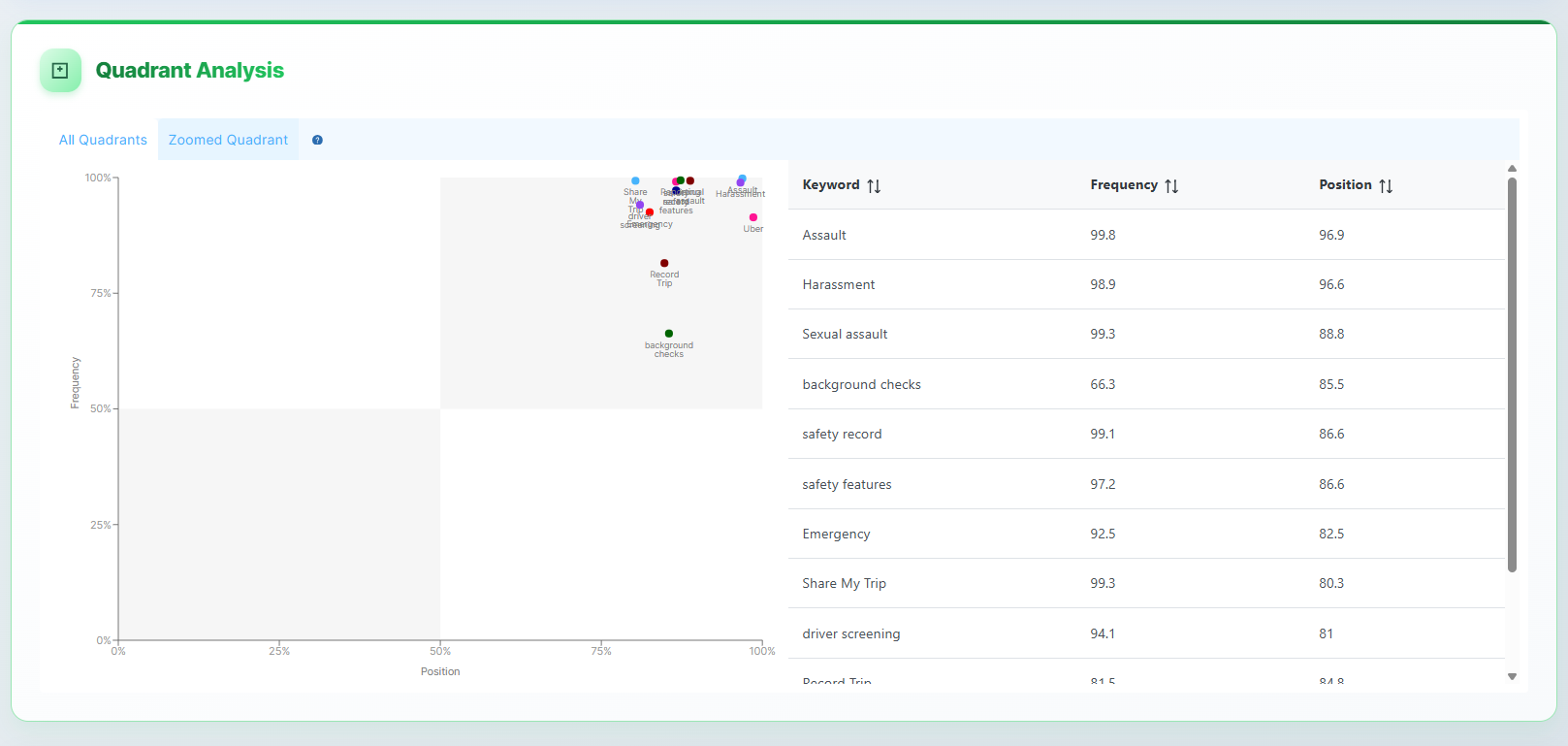This screenshot has width=1568, height=746.
Task: Click the 96.6 position value for Harassment
Action: pos(1331,284)
